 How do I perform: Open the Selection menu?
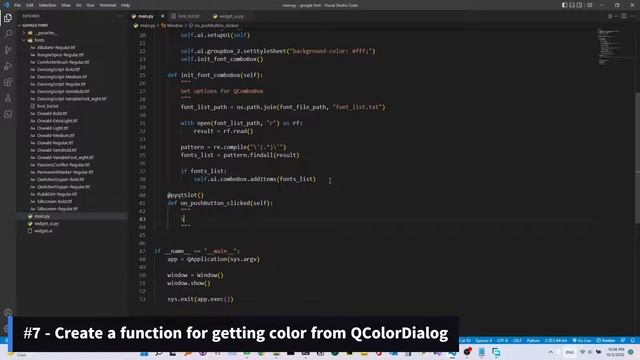47,5
